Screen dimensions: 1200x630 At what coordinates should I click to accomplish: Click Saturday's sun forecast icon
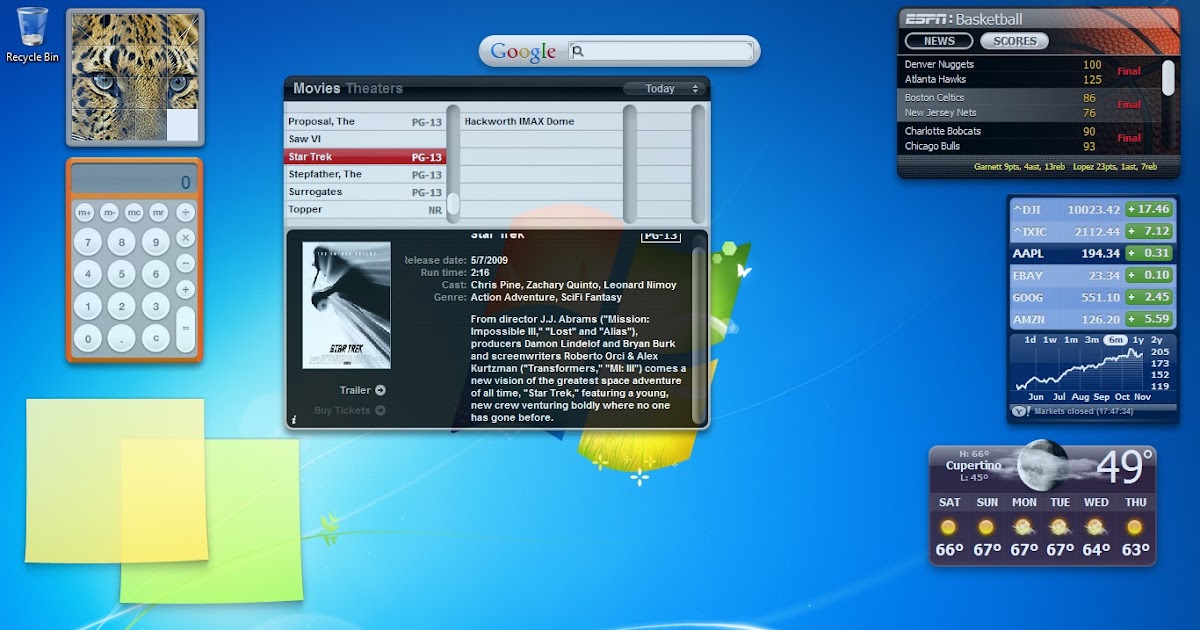(949, 526)
